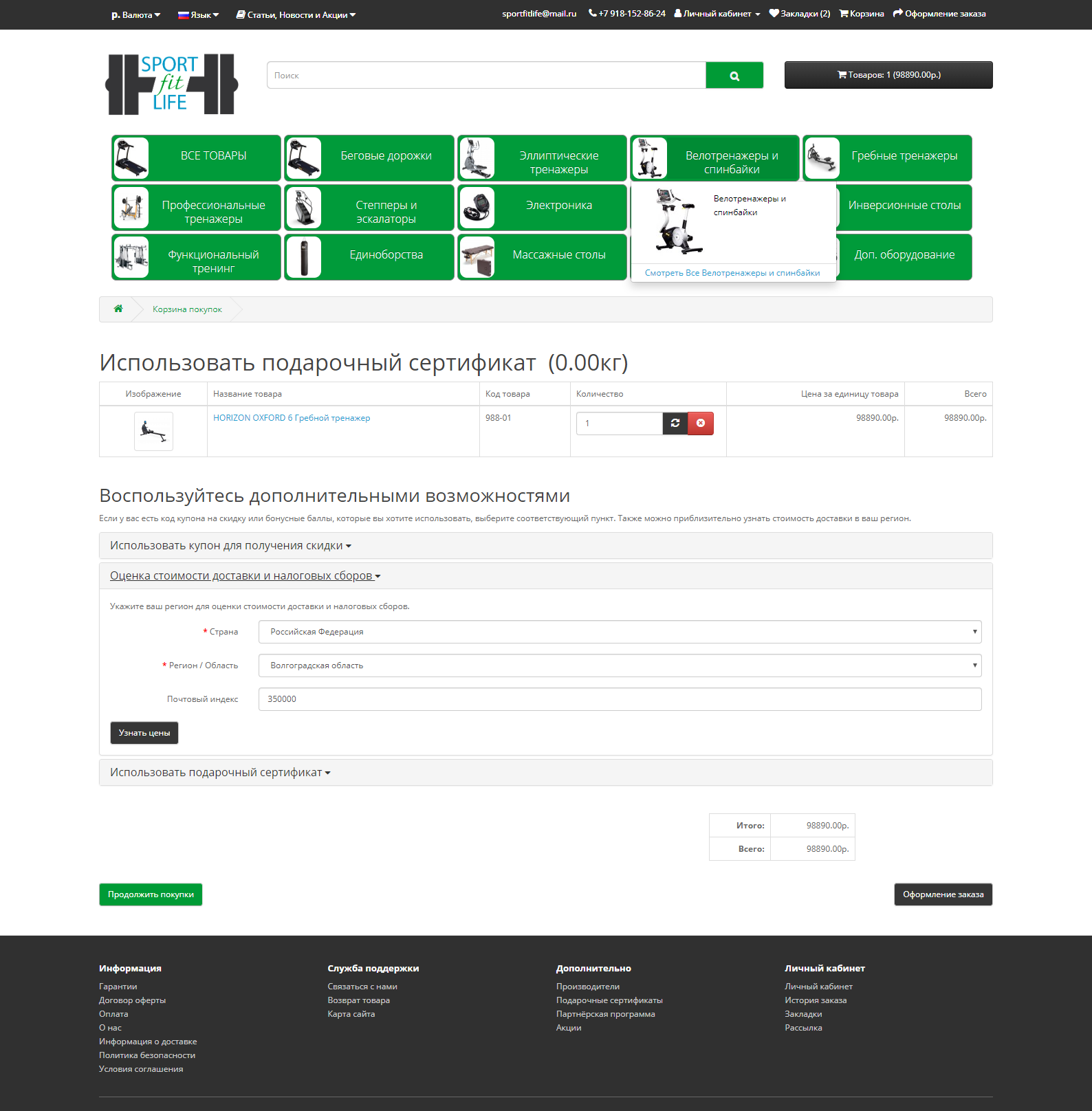The width and height of the screenshot is (1092, 1111).
Task: Click Оформление заказа in the top bar
Action: pyautogui.click(x=939, y=14)
